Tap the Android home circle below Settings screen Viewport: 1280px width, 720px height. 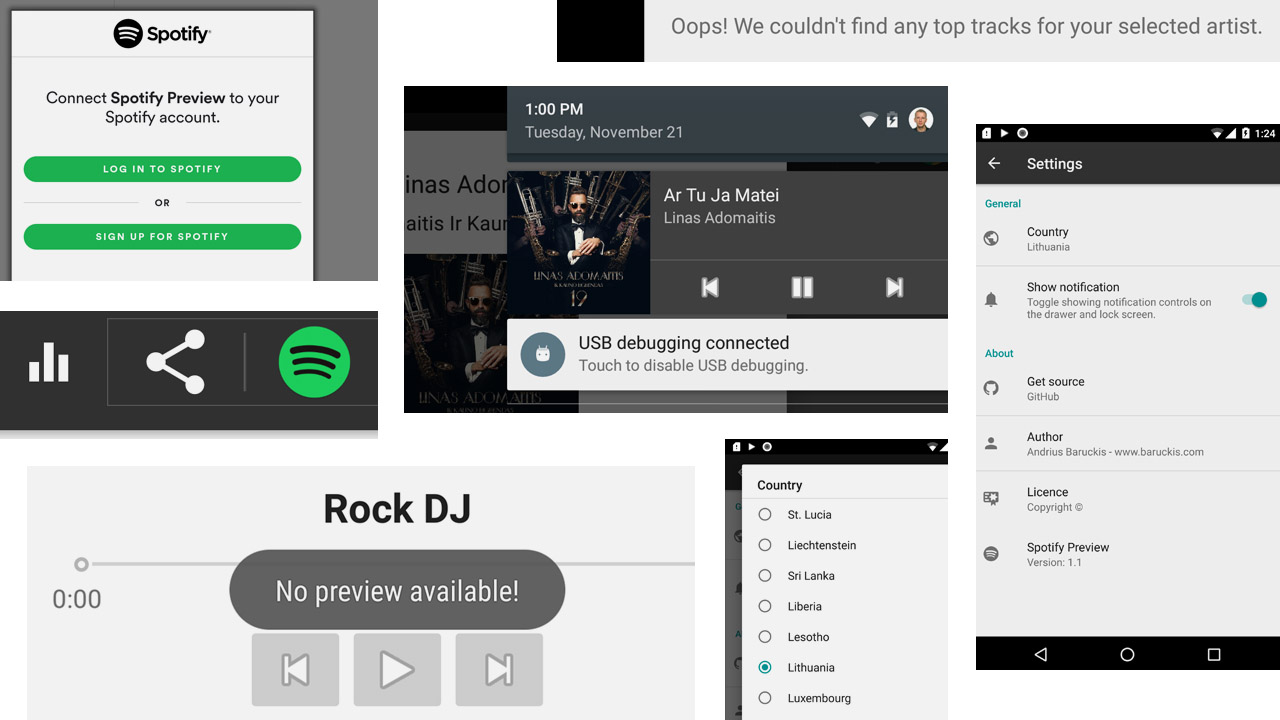tap(1127, 654)
